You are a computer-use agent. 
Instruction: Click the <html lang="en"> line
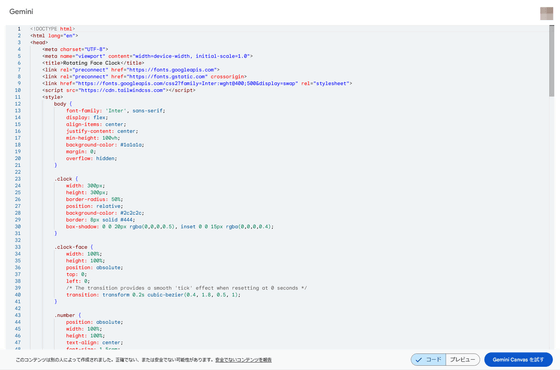click(54, 36)
